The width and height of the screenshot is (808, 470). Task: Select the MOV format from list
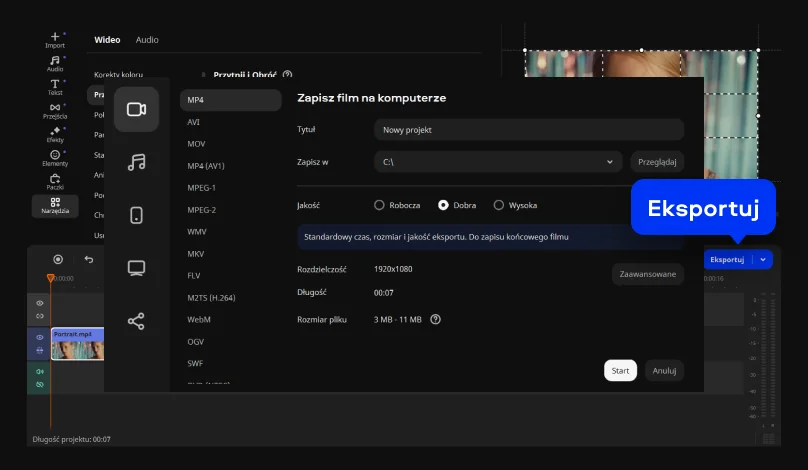pos(196,144)
